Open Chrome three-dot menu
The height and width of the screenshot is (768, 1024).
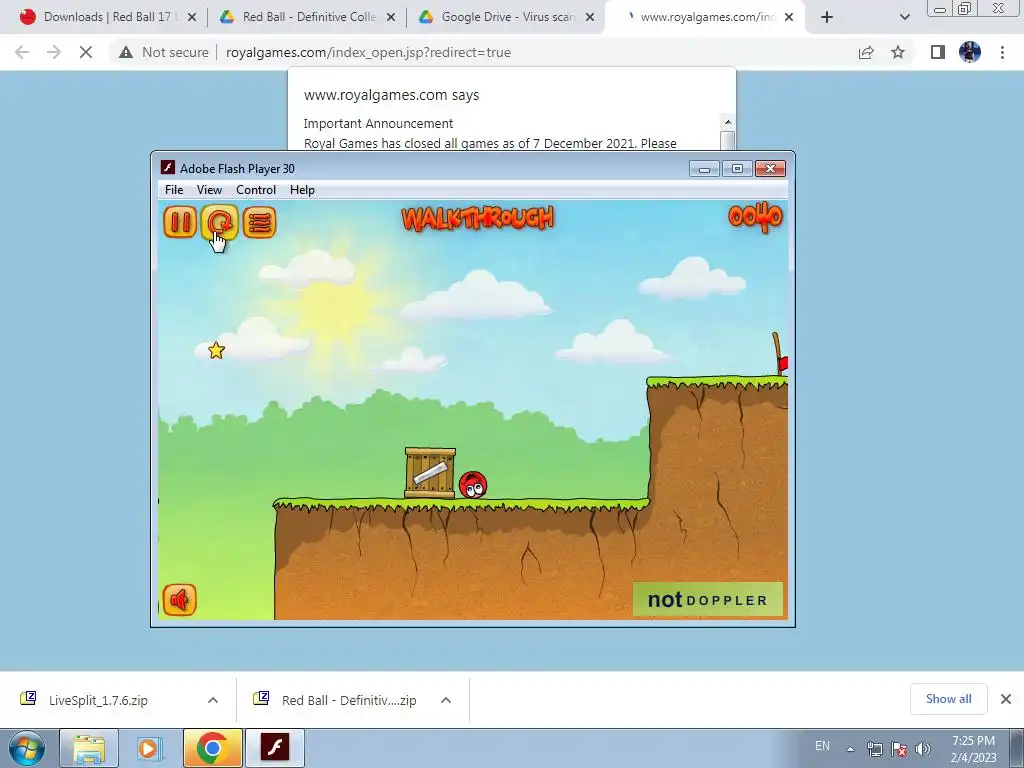tap(1002, 52)
